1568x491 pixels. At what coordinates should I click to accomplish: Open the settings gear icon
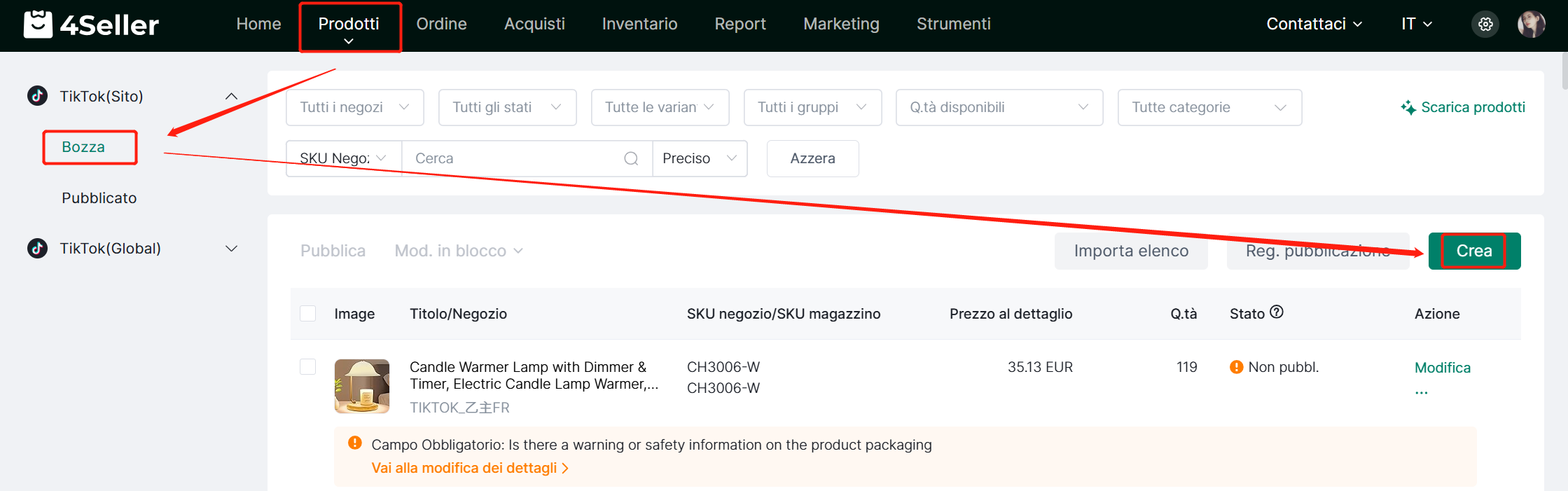(1485, 25)
